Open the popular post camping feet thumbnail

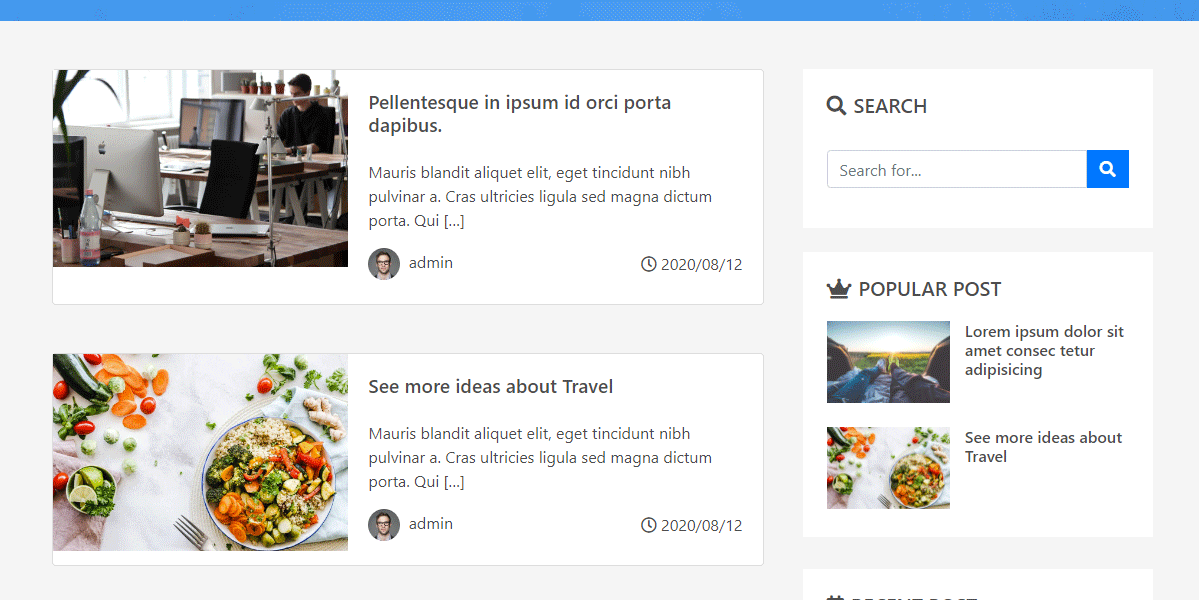[888, 362]
